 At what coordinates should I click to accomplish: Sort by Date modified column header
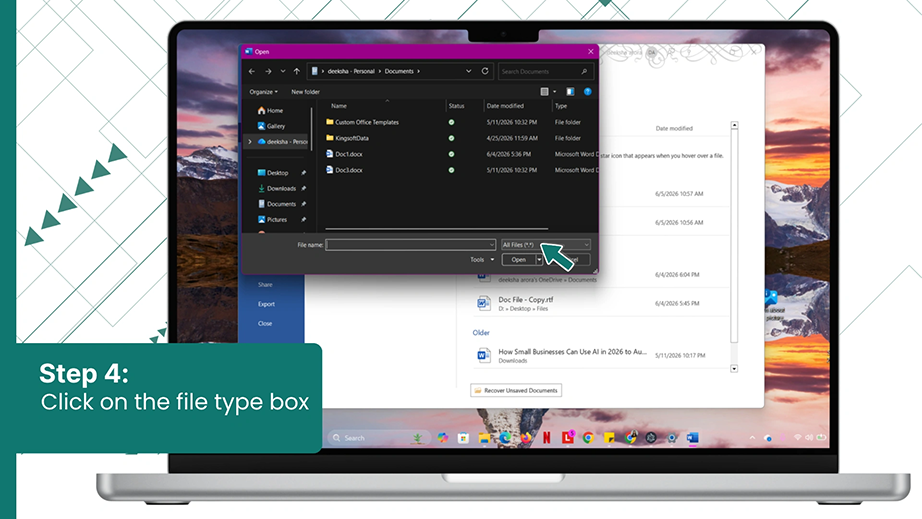pyautogui.click(x=505, y=106)
